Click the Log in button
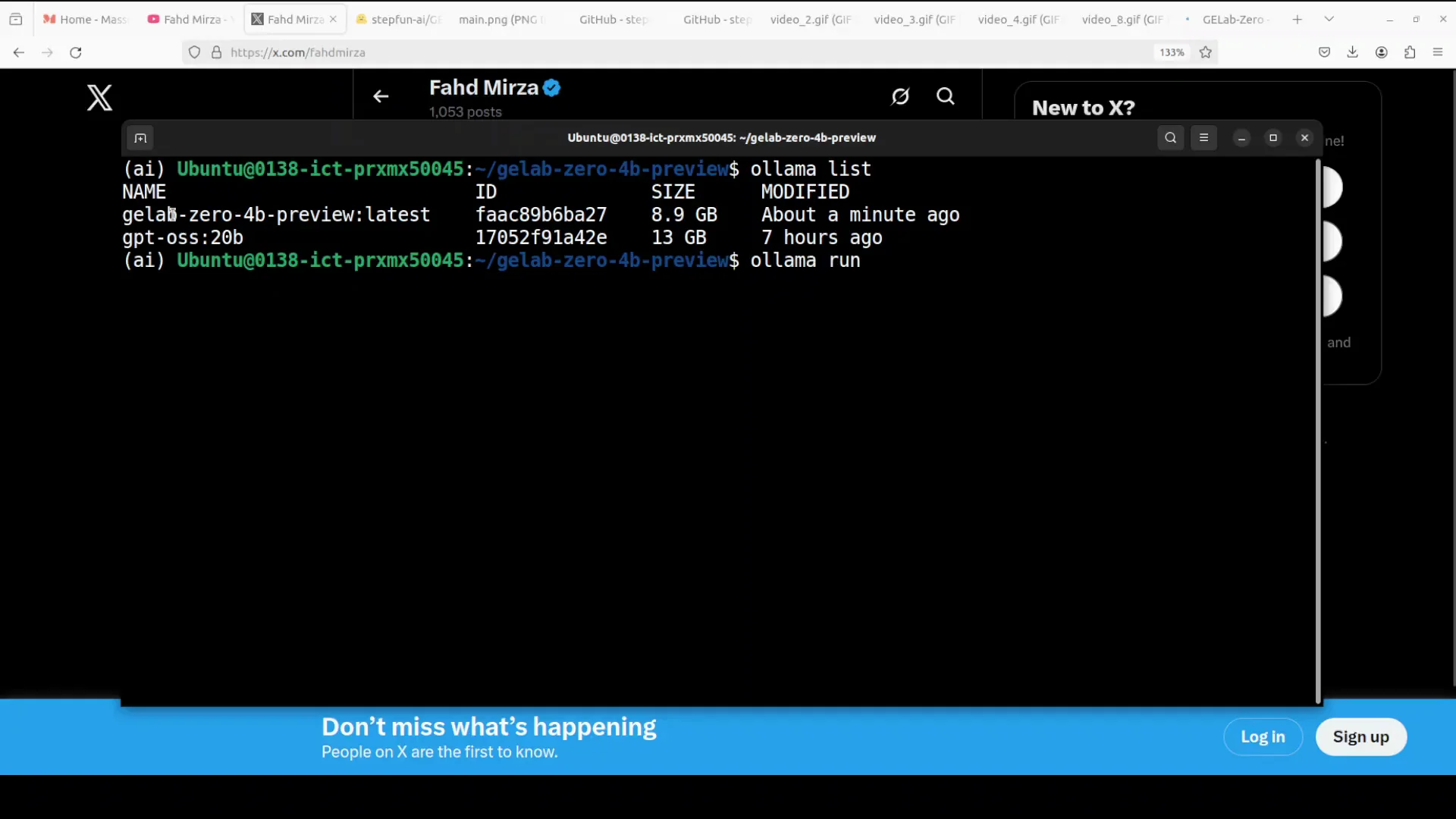 tap(1263, 736)
